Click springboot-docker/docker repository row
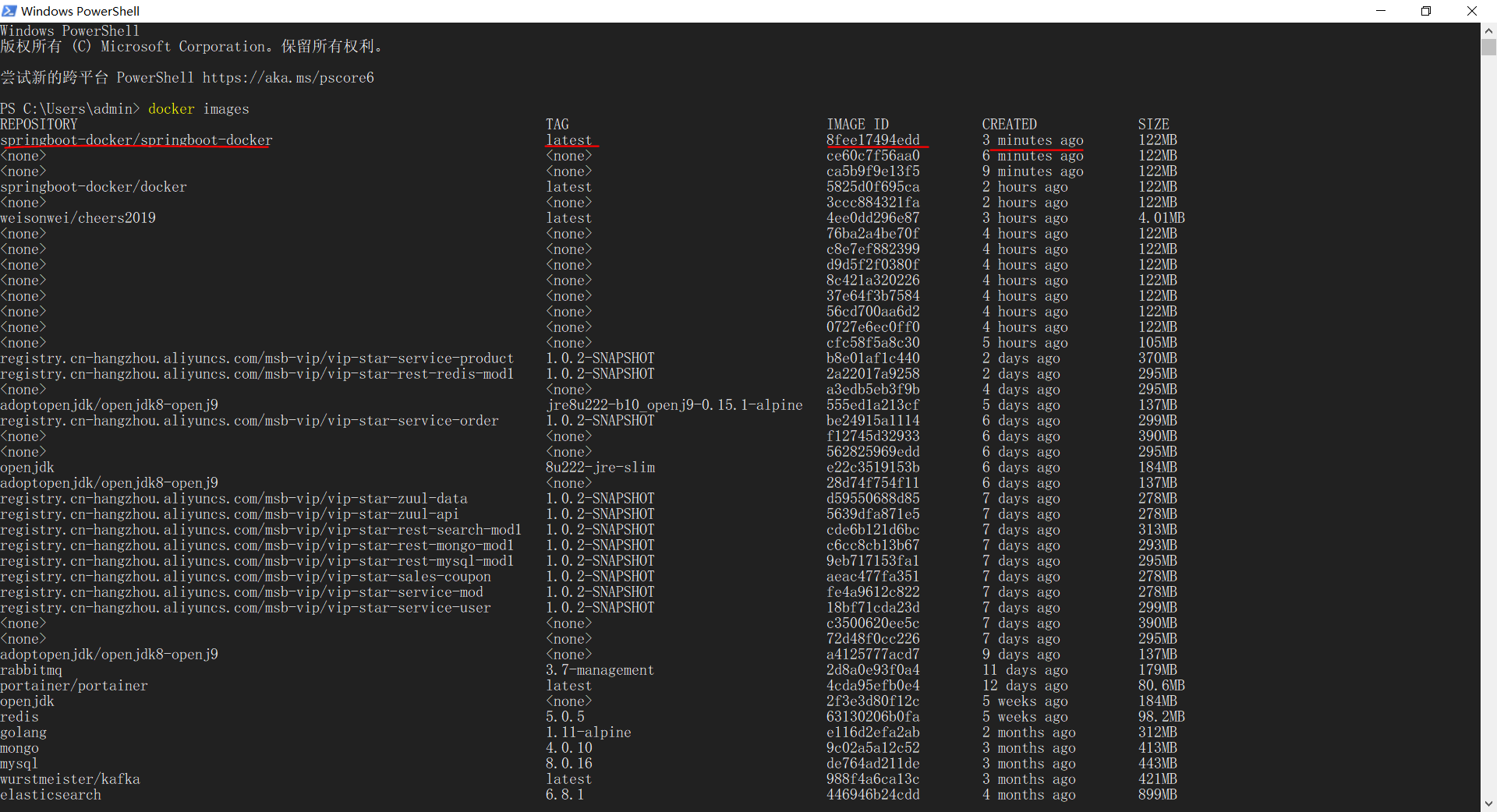 coord(94,187)
